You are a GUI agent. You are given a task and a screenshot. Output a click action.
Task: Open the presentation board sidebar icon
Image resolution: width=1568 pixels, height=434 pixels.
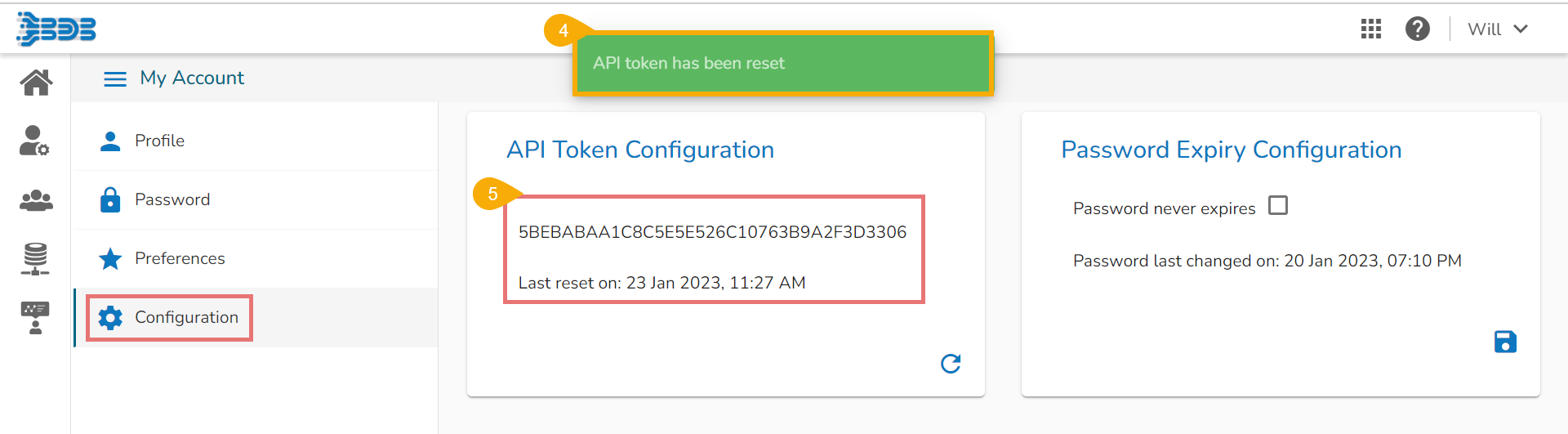point(35,317)
